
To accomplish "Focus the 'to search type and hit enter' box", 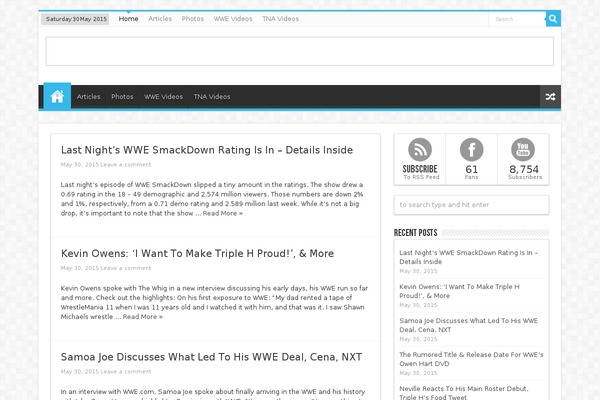I will (471, 205).
